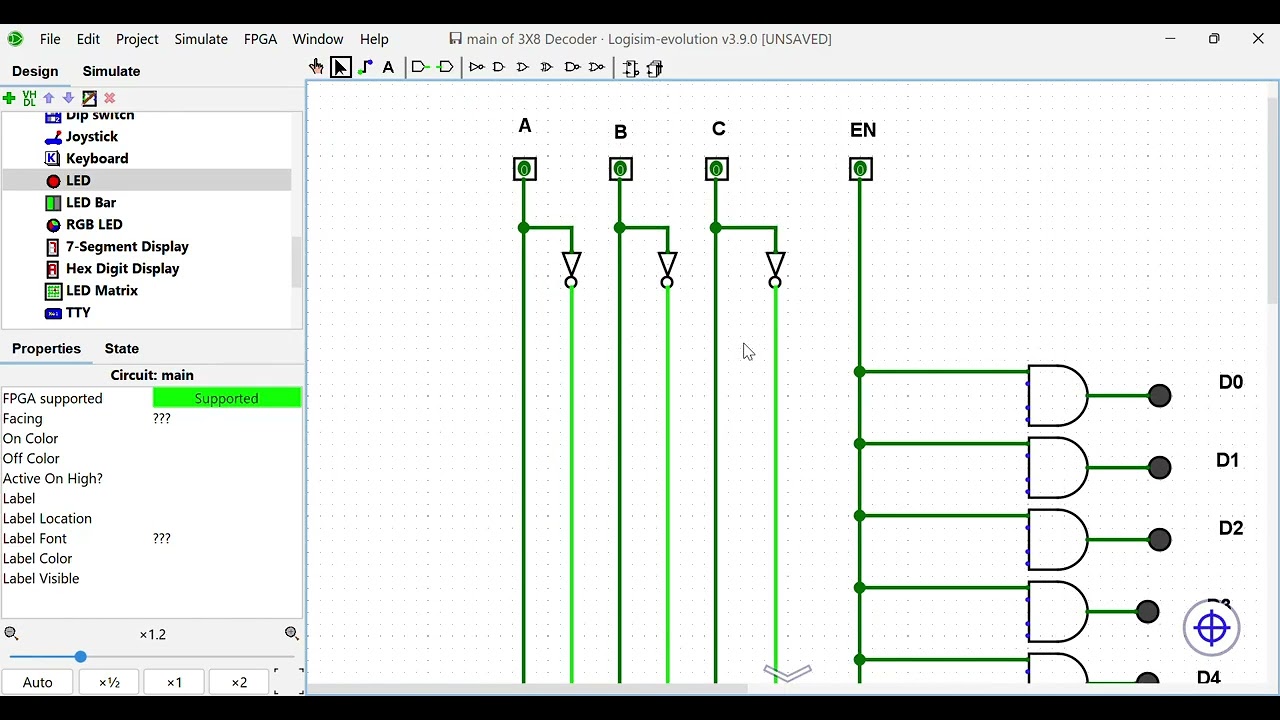Viewport: 1280px width, 720px height.
Task: Open the Window menu
Action: (318, 39)
